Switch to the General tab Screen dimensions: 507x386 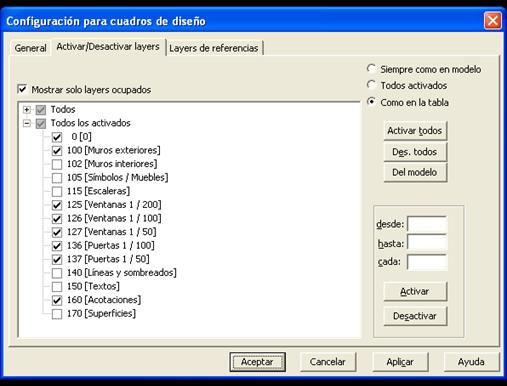coord(30,48)
